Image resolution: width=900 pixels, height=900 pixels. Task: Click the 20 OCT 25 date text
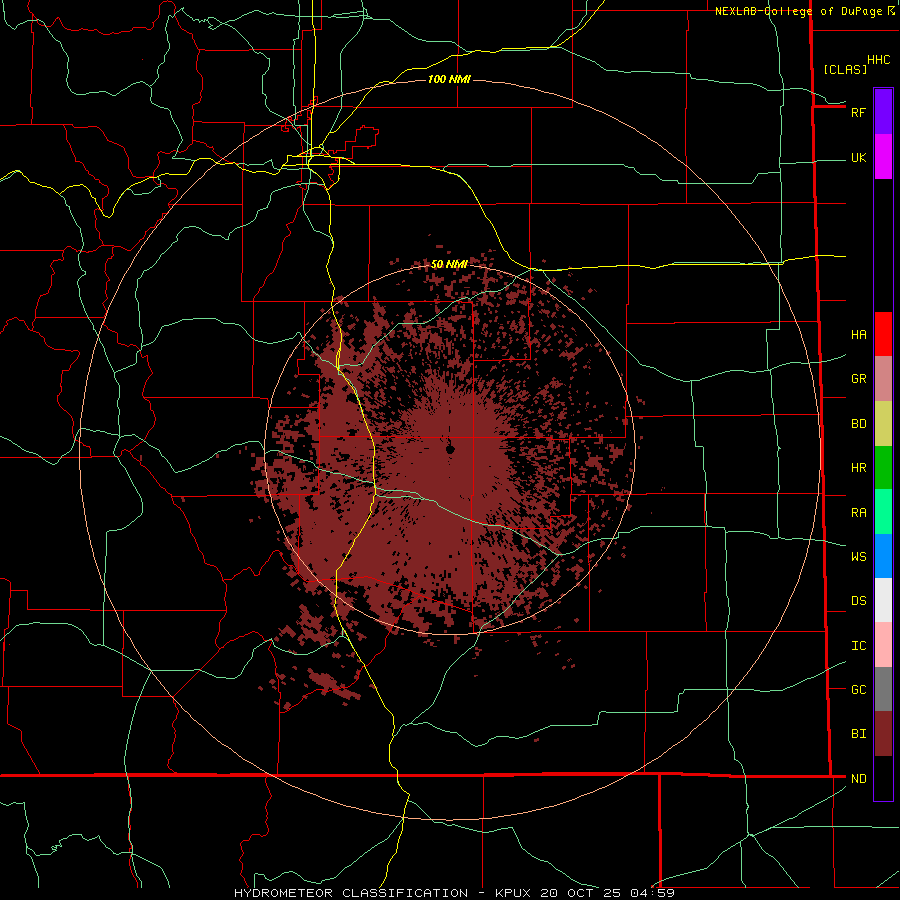581,893
